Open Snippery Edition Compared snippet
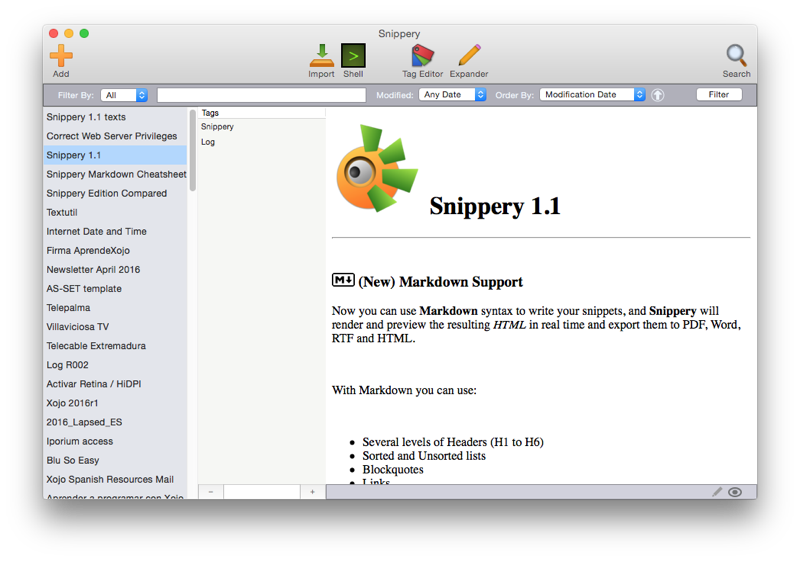 click(x=115, y=193)
